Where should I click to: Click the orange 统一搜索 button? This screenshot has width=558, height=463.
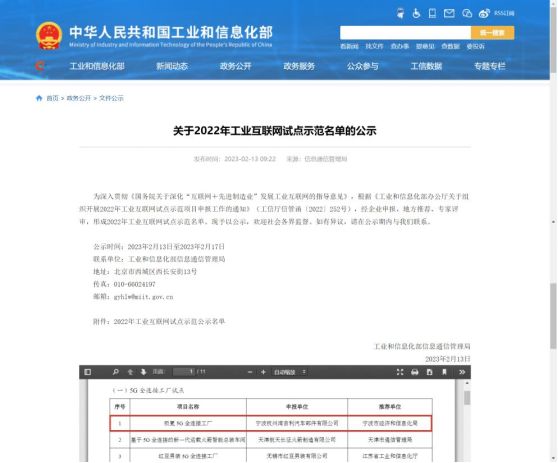(493, 33)
